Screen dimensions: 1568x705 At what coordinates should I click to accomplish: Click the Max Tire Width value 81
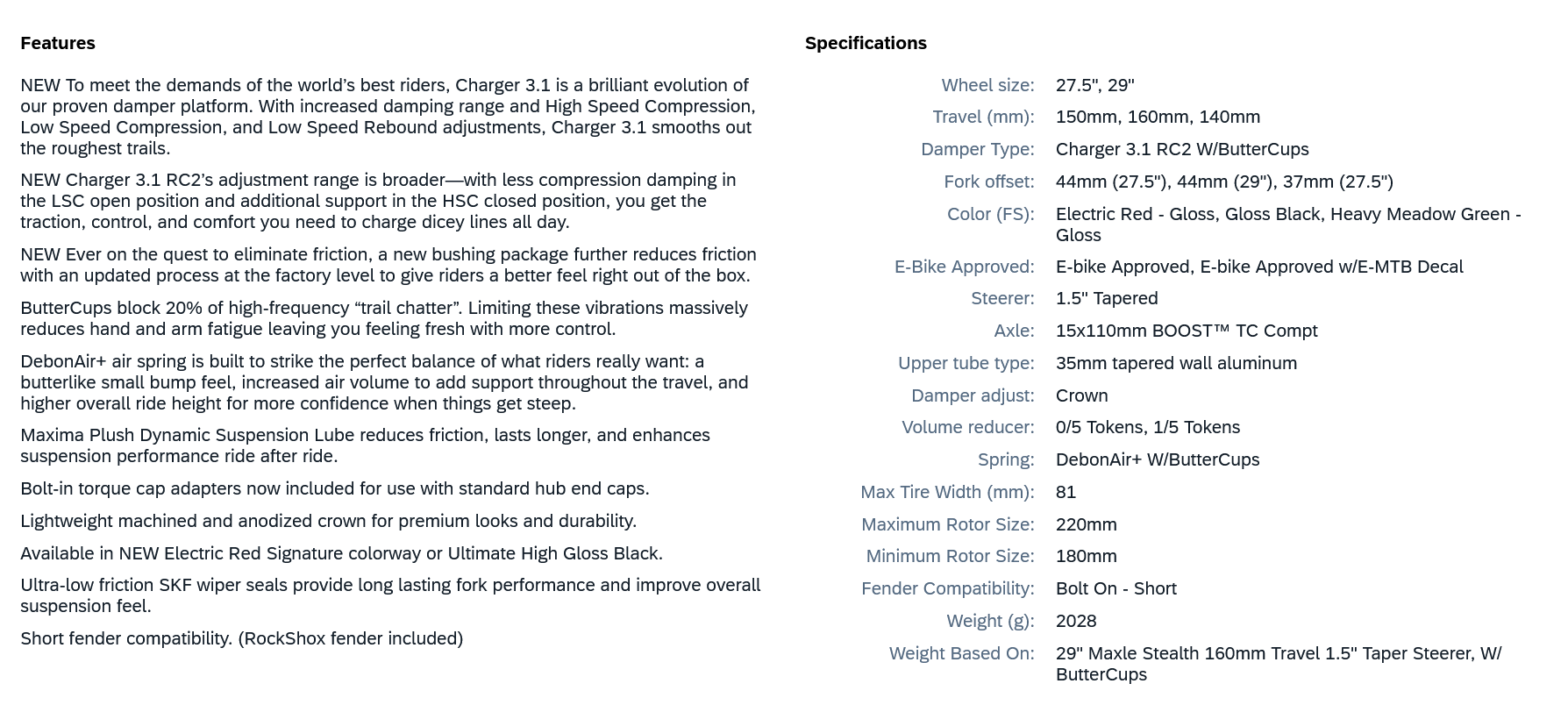(x=1066, y=492)
